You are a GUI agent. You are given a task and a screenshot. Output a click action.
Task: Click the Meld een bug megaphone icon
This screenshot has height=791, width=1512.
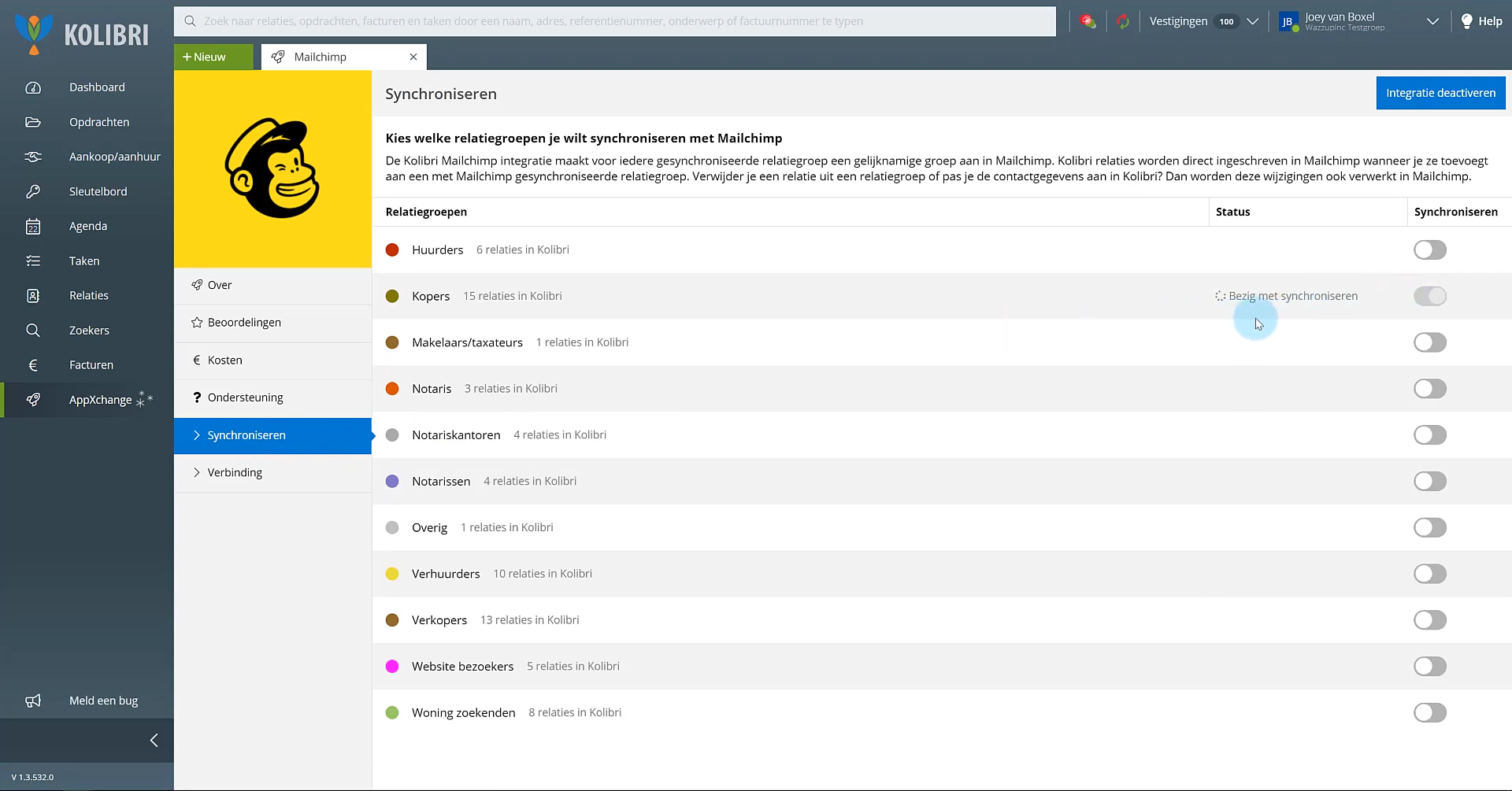pyautogui.click(x=33, y=700)
